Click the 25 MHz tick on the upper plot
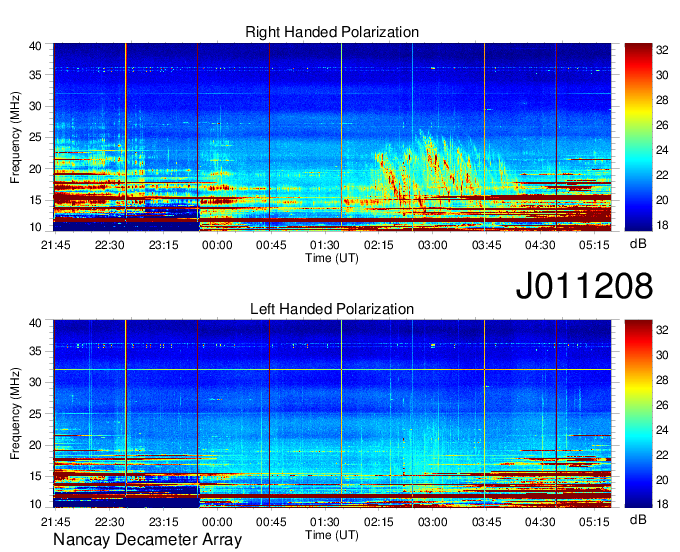Viewport: 680px width, 552px height. (35, 138)
